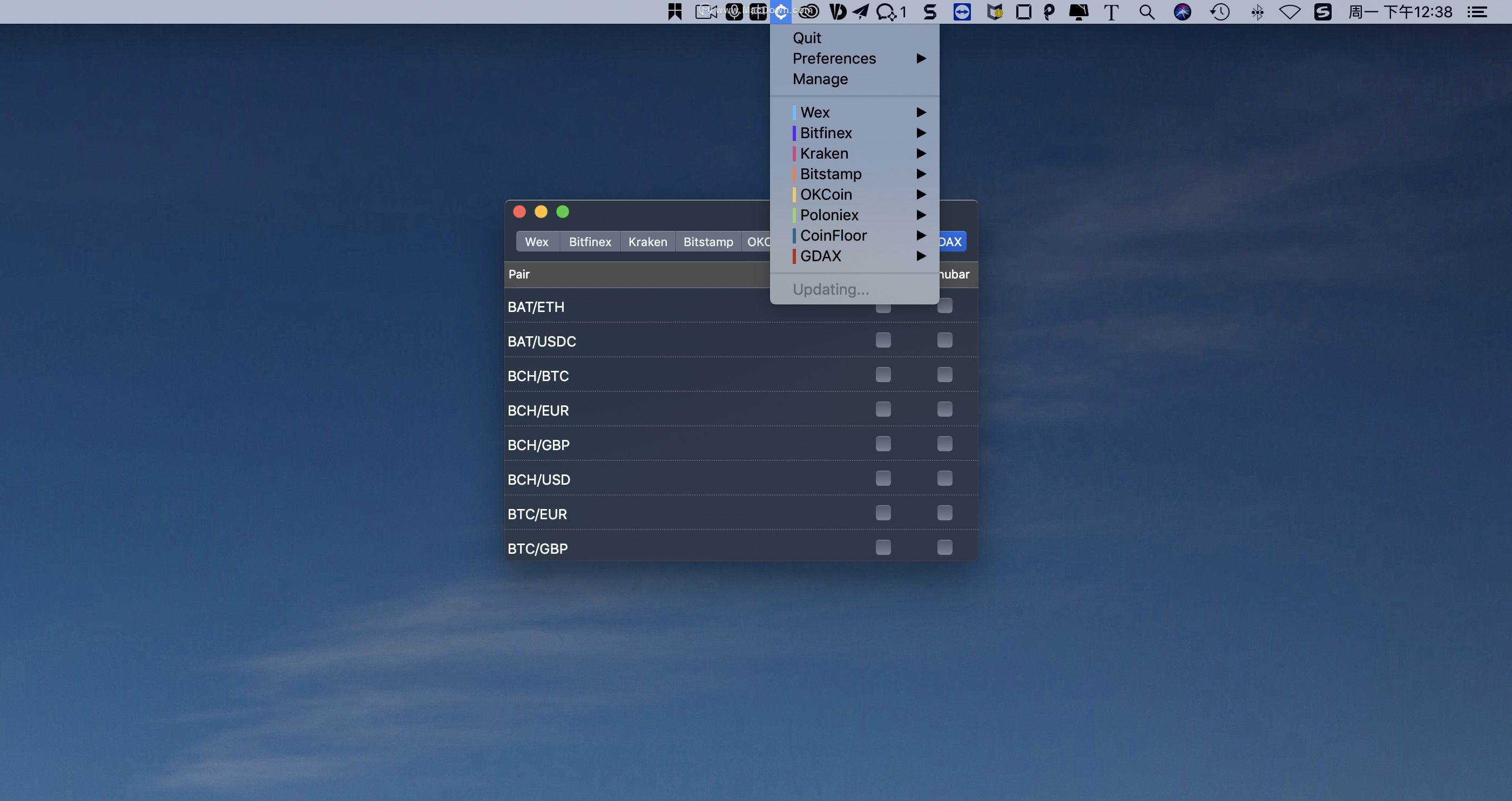Enable Menubar checkbox for BTC/EUR

[x=944, y=513]
